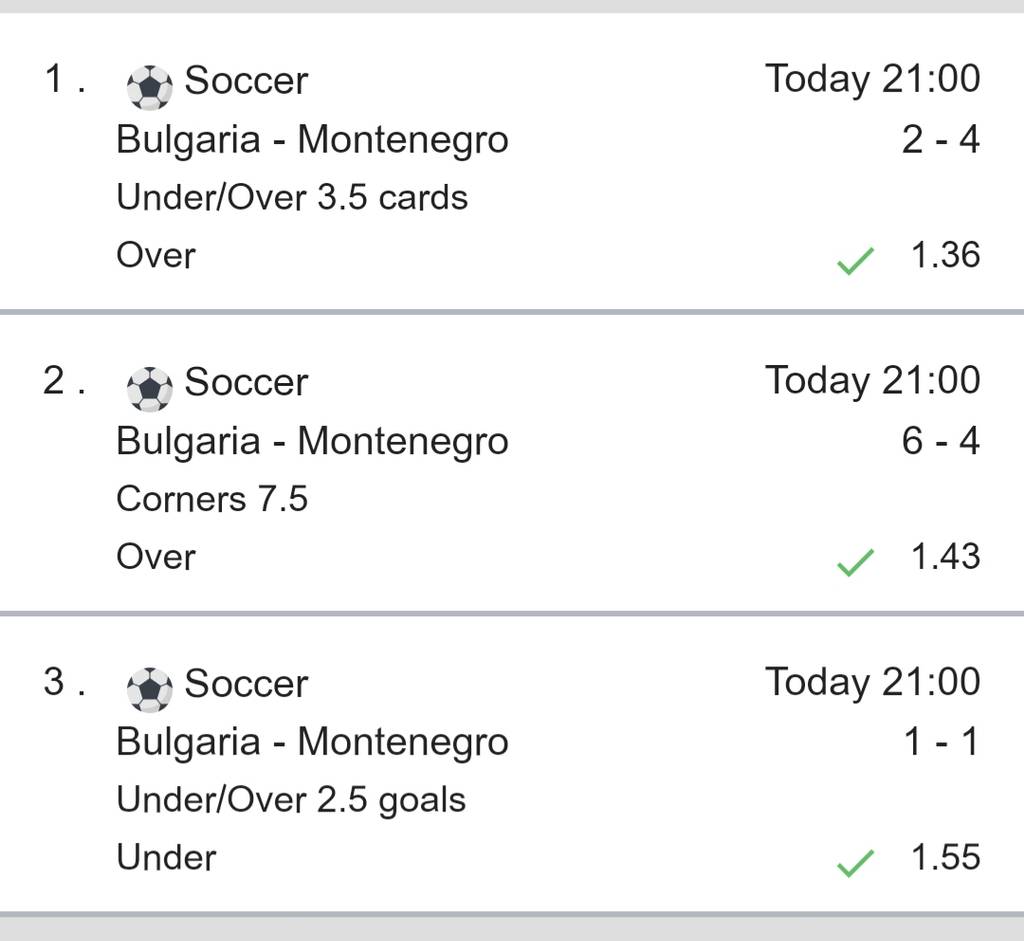Click the 1 - 1 goals result
Image resolution: width=1024 pixels, height=941 pixels.
(940, 741)
